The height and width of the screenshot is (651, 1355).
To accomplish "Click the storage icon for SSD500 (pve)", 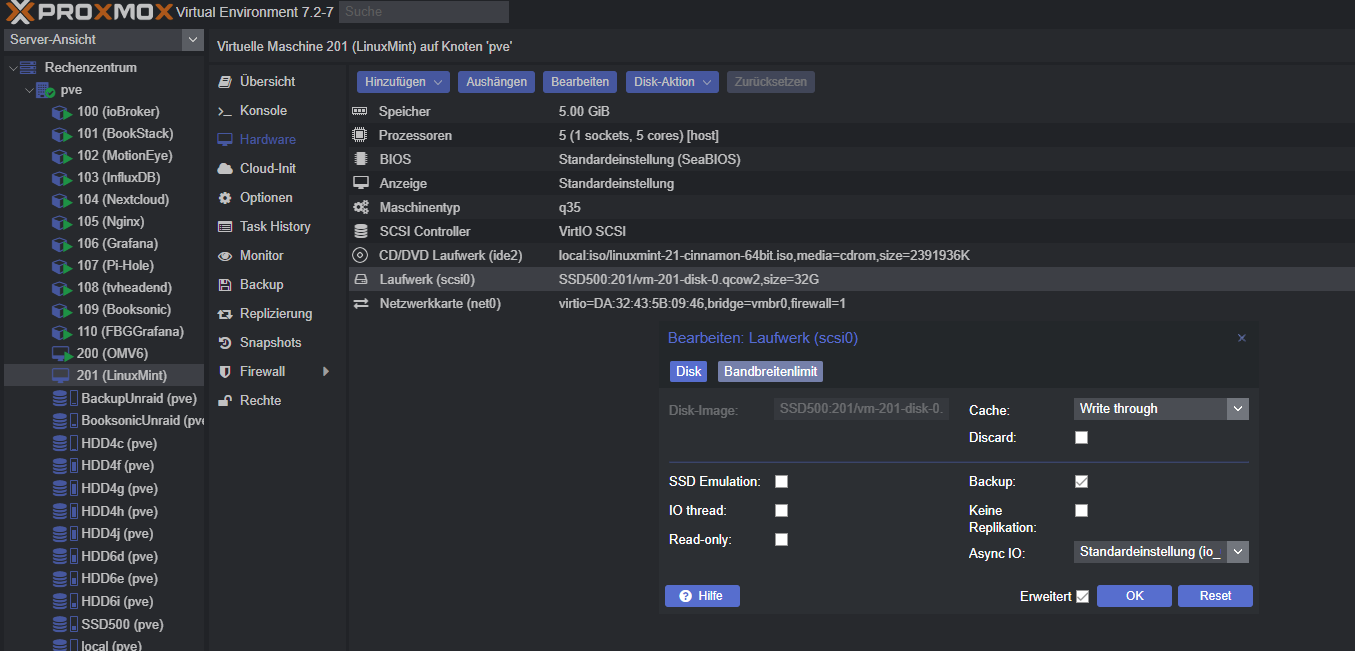I will pyautogui.click(x=65, y=624).
